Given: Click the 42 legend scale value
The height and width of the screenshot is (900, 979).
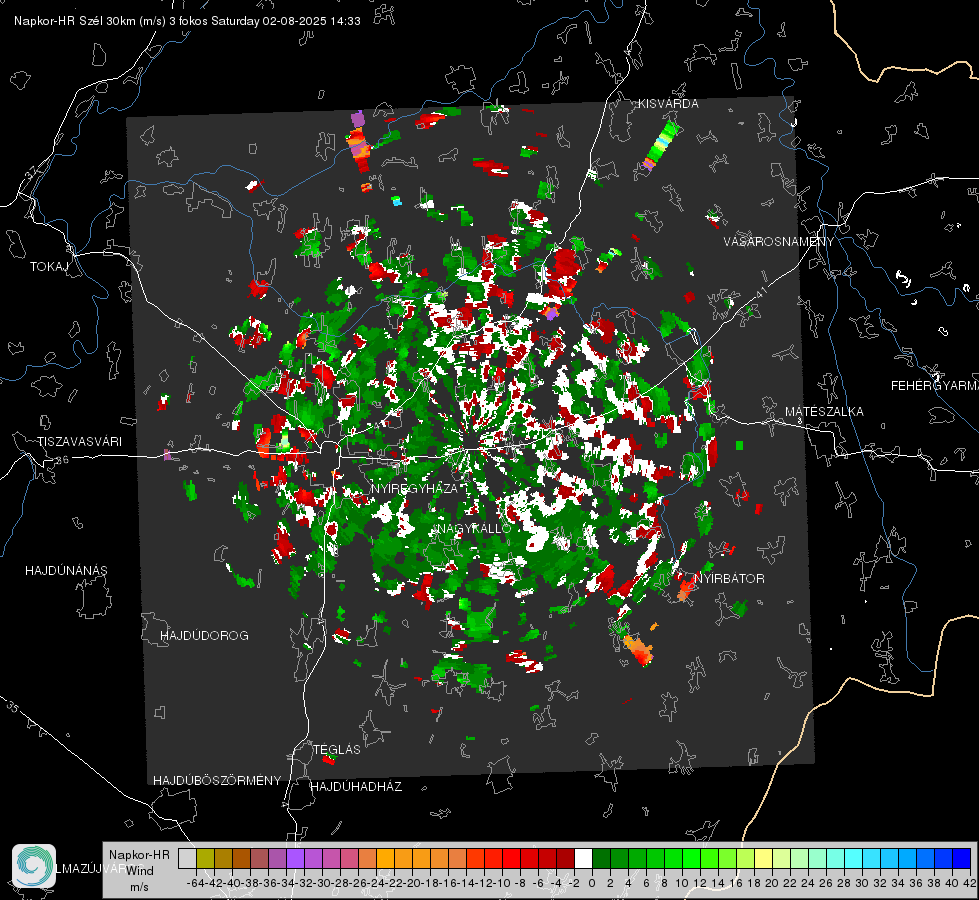Looking at the screenshot, I should (x=970, y=883).
